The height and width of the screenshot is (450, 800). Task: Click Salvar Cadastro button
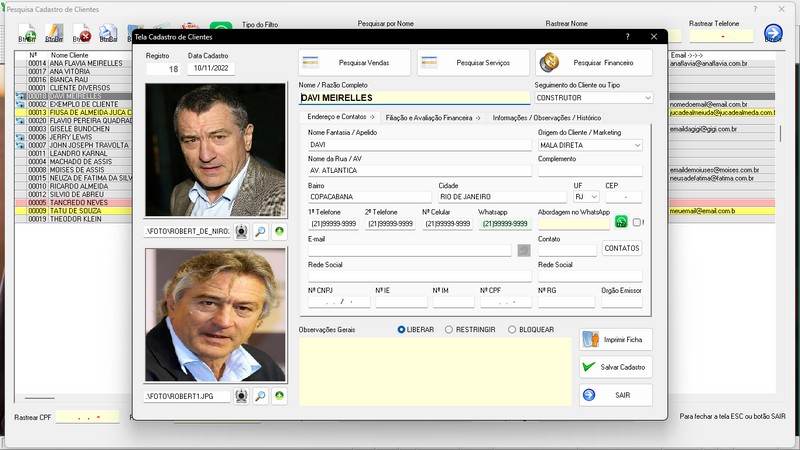[x=615, y=367]
